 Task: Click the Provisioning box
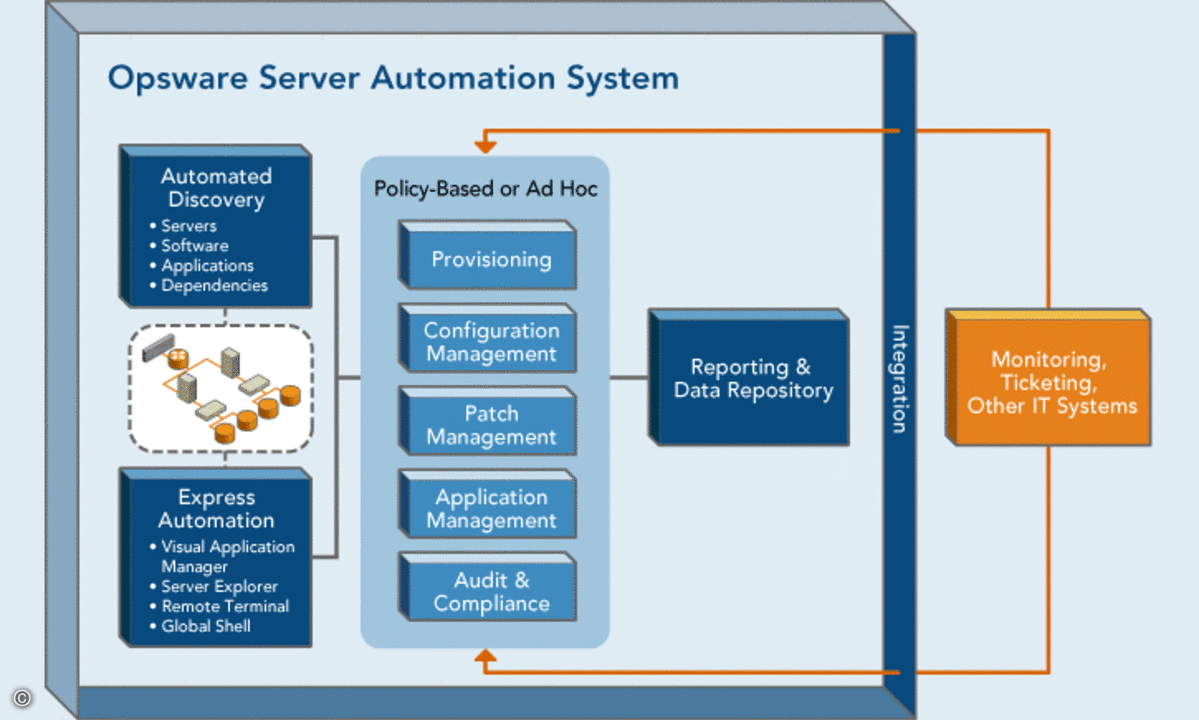(x=488, y=255)
